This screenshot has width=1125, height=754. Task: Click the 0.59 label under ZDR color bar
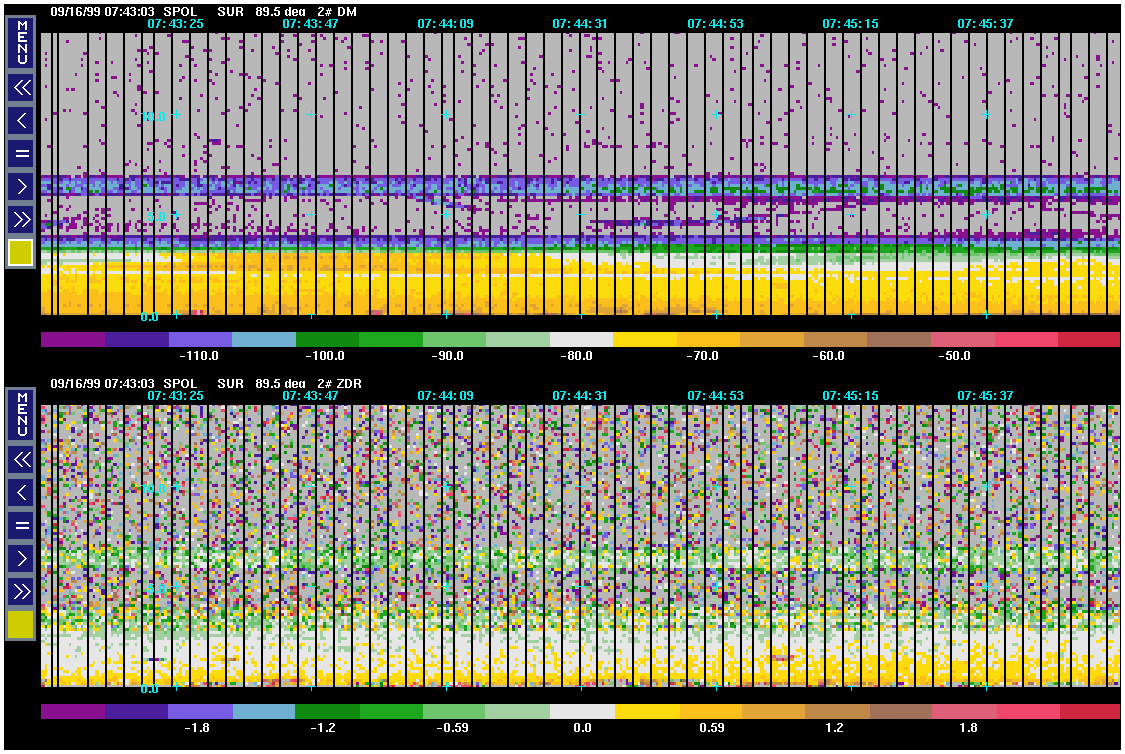pos(712,727)
